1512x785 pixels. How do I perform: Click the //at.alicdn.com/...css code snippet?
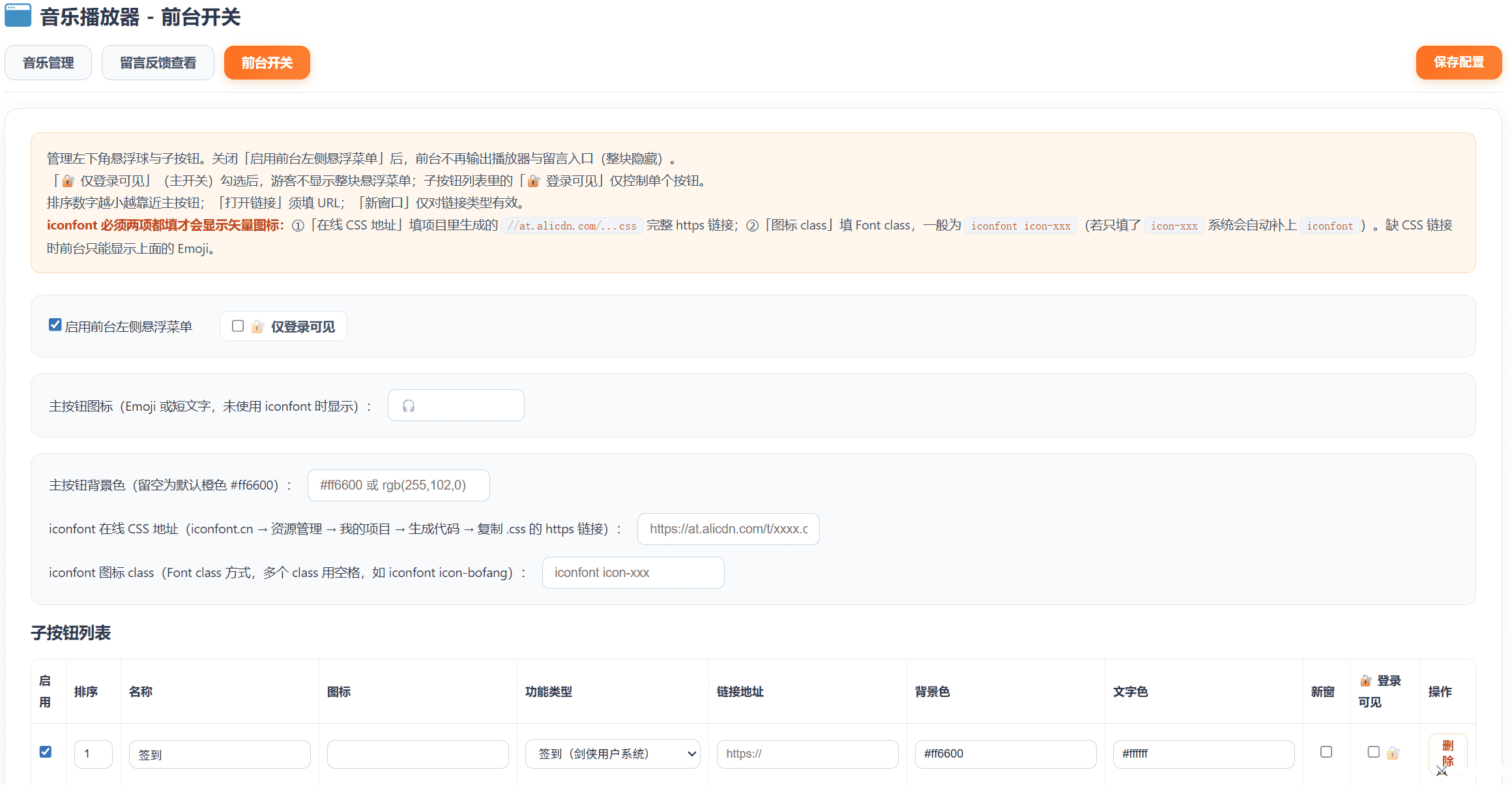coord(572,226)
